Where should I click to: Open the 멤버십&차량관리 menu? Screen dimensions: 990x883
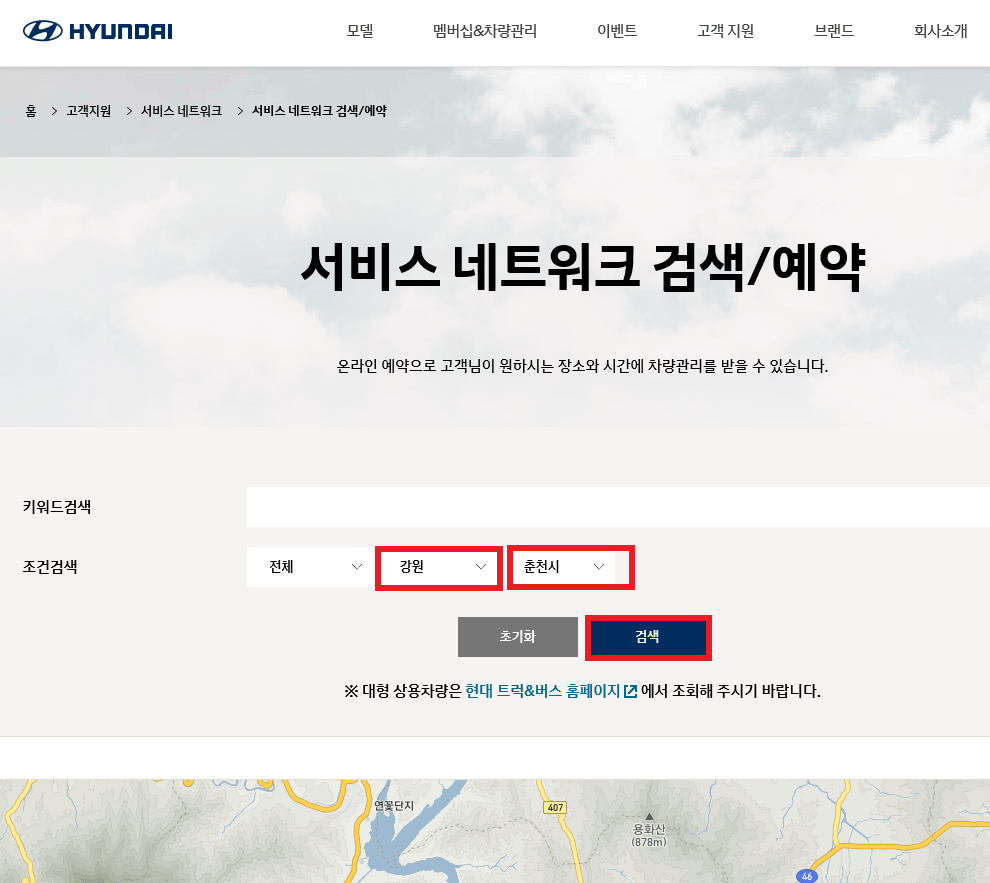tap(485, 31)
